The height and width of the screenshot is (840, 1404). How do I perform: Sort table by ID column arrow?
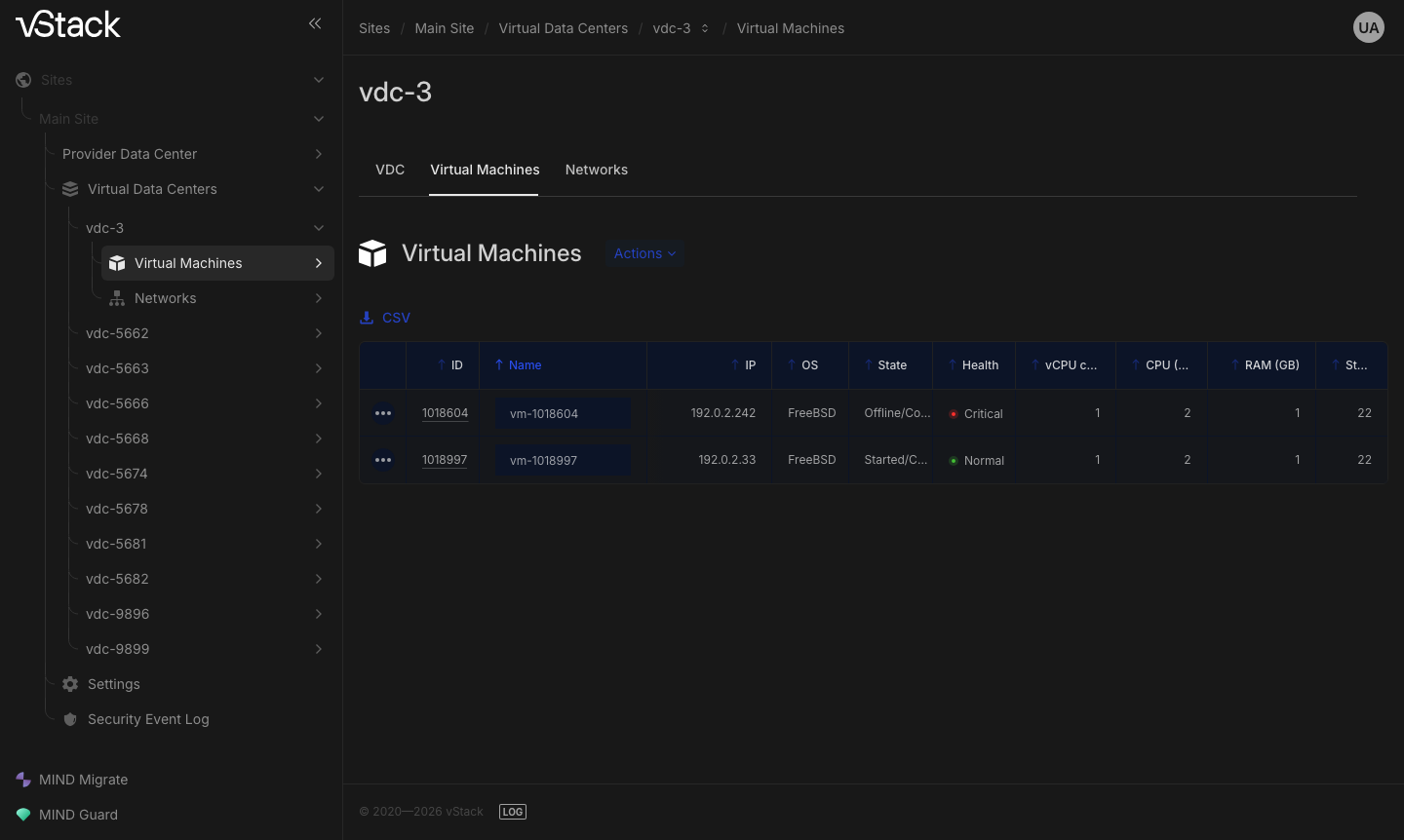442,365
